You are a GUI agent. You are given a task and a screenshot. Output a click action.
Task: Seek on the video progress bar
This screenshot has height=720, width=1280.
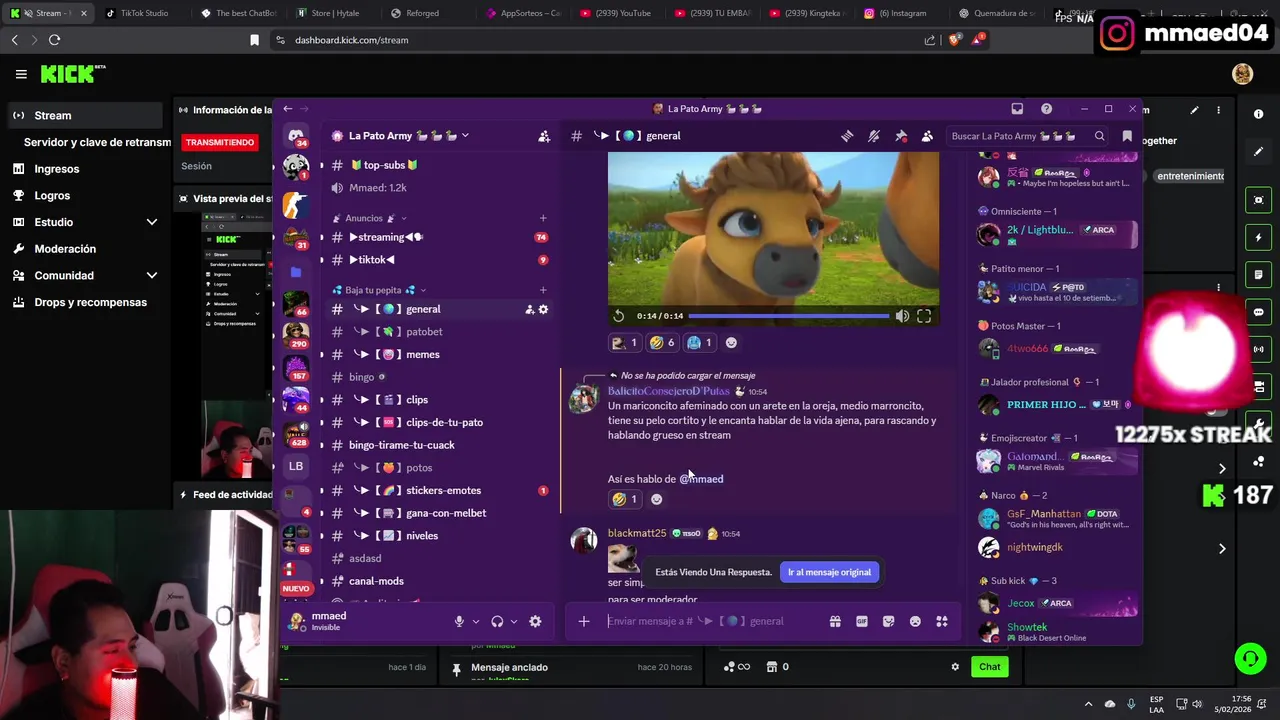[x=789, y=316]
